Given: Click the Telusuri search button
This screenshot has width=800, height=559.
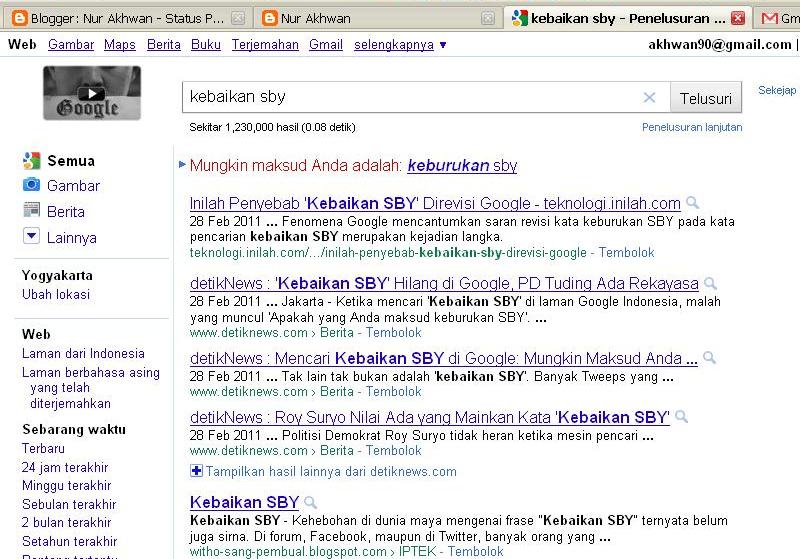Looking at the screenshot, I should (706, 97).
